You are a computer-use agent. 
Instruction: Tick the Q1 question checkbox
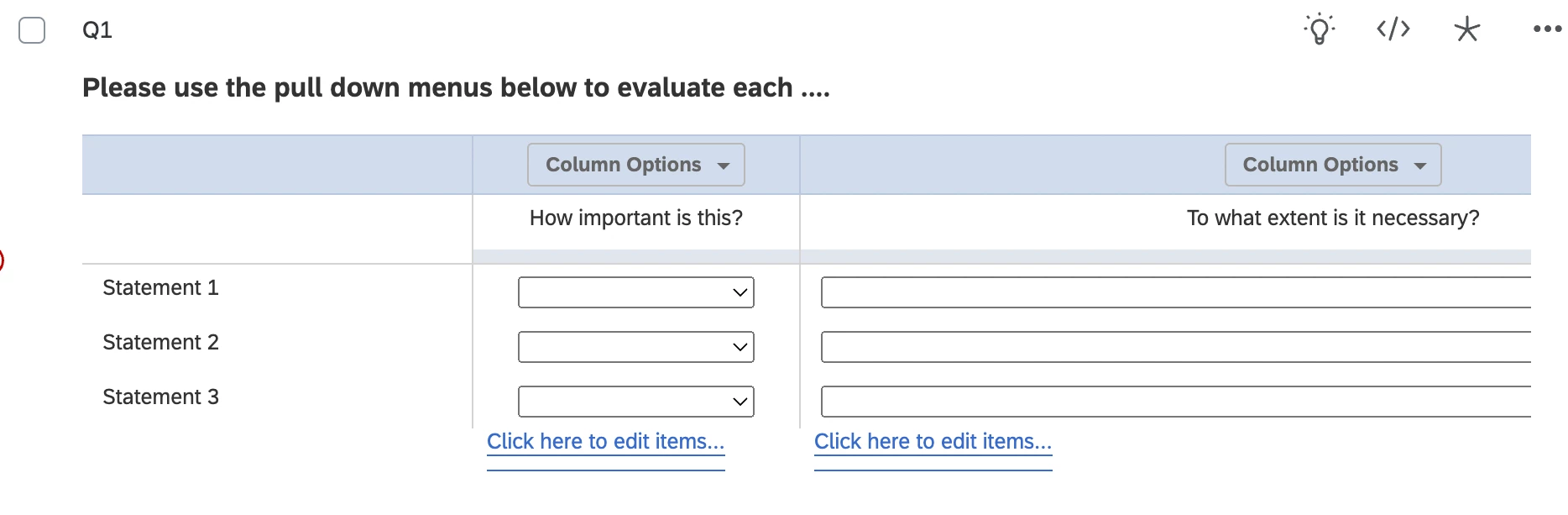[32, 30]
